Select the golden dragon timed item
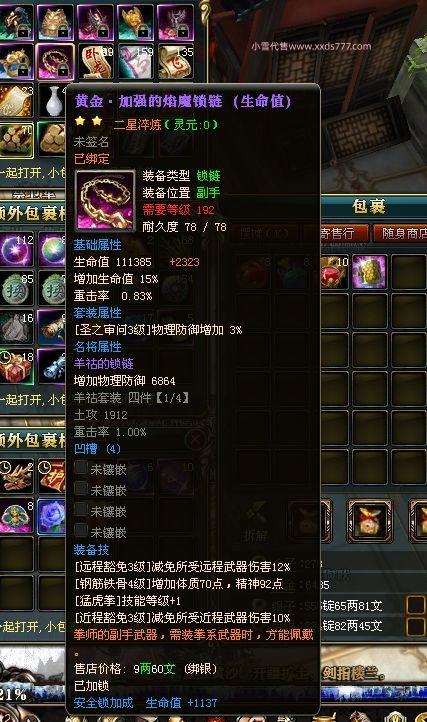Screen dimensions: 427x722 click(x=17, y=476)
